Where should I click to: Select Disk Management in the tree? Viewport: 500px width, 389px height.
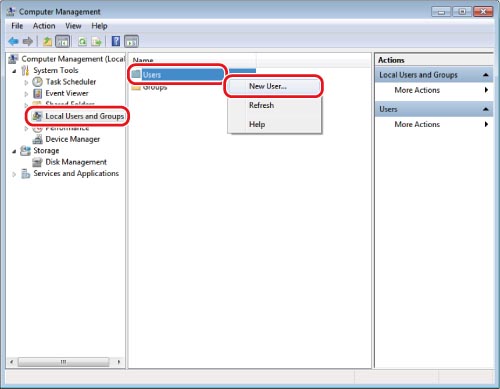coord(76,162)
